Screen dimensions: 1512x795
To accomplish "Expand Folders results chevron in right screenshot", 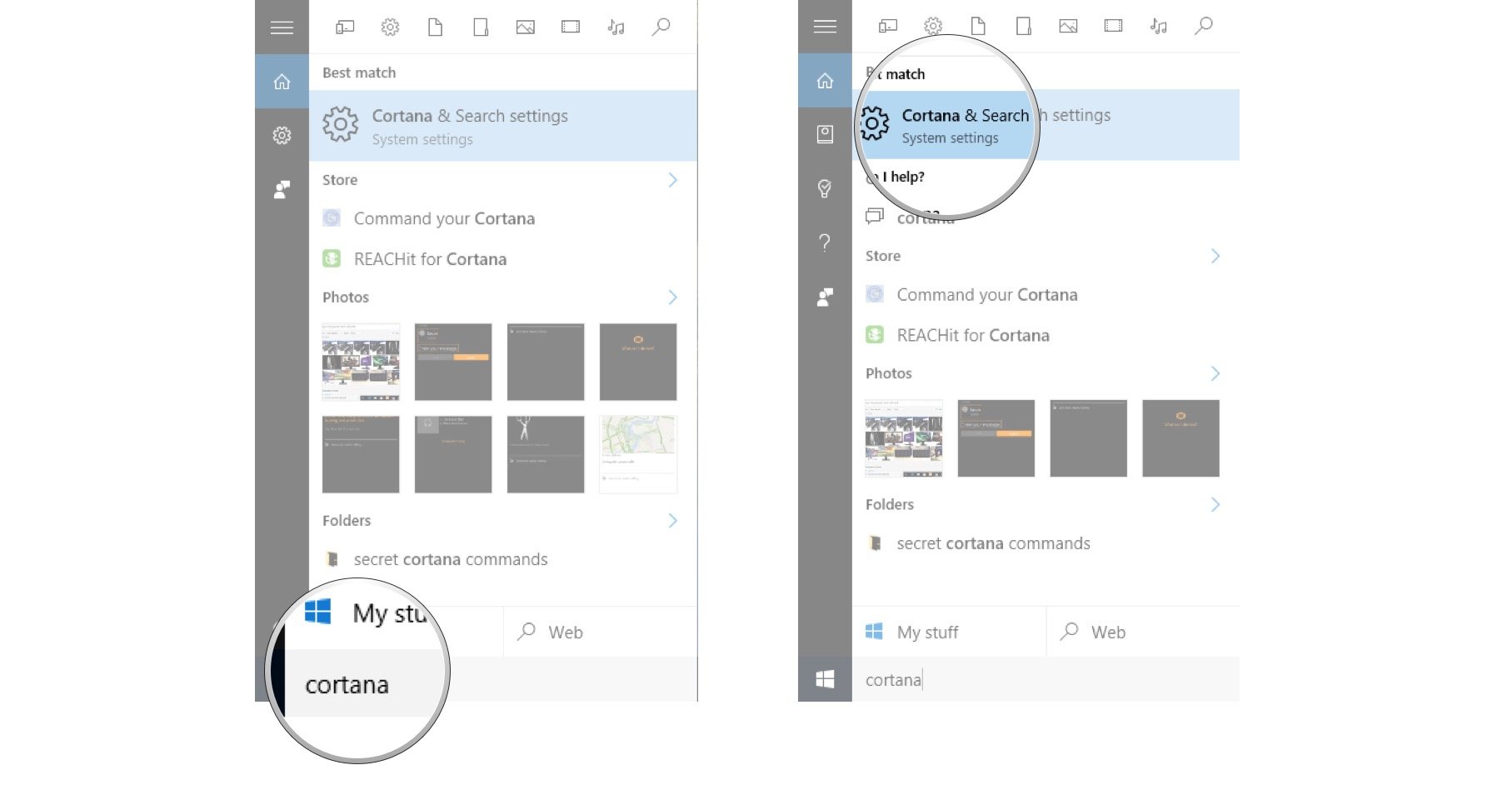I will pyautogui.click(x=1215, y=505).
